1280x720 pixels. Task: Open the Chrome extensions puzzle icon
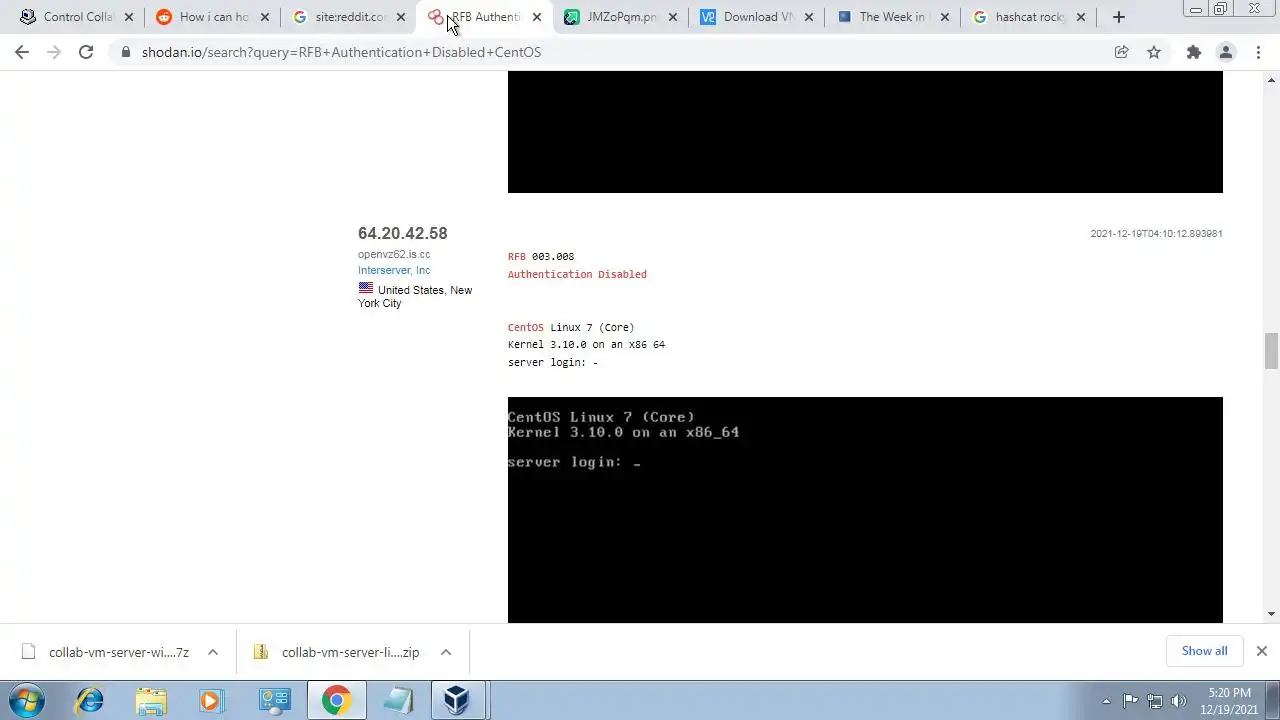(1193, 52)
